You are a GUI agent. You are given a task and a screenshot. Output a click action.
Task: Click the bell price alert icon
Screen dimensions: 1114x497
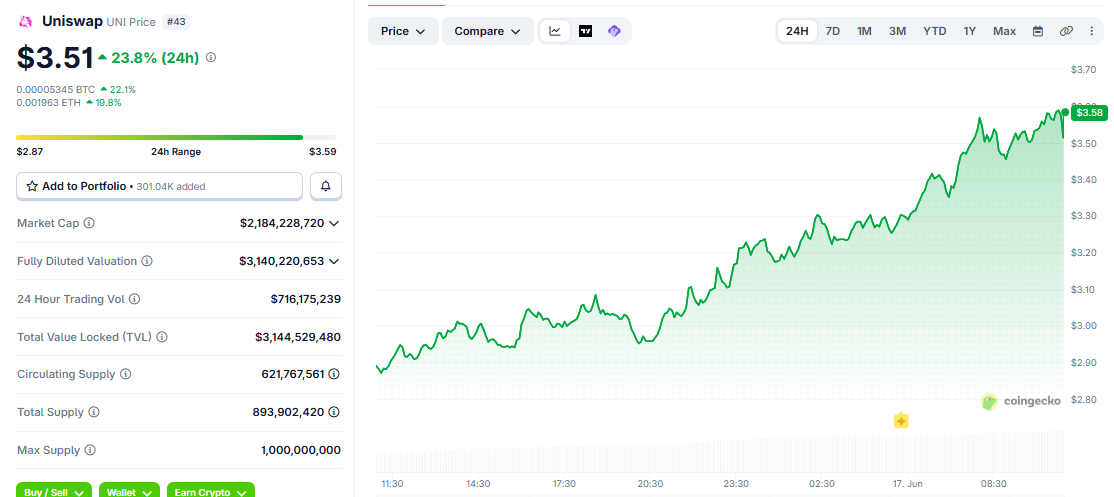point(326,186)
